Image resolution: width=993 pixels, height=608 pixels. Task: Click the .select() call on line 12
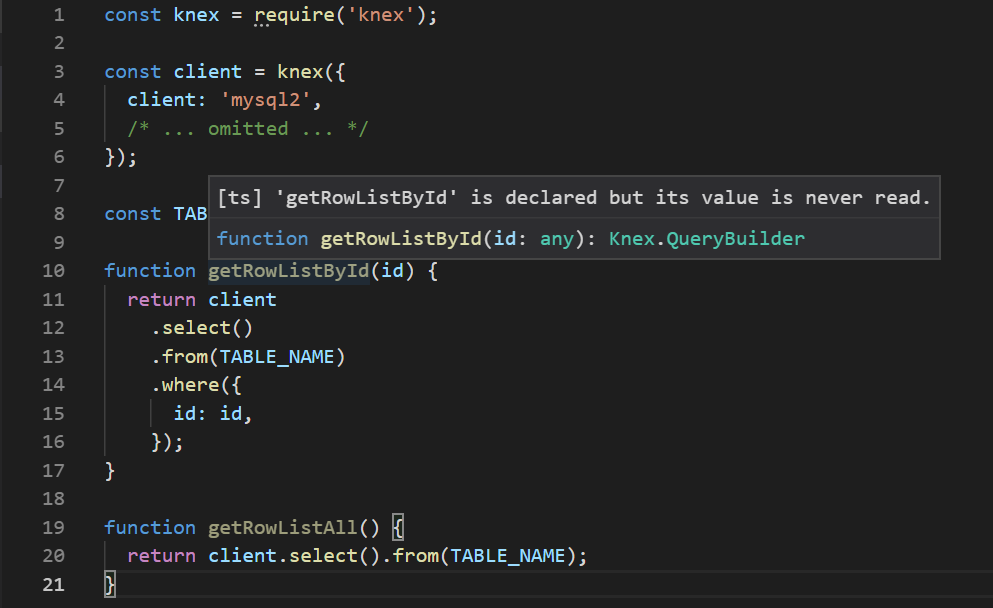(202, 328)
